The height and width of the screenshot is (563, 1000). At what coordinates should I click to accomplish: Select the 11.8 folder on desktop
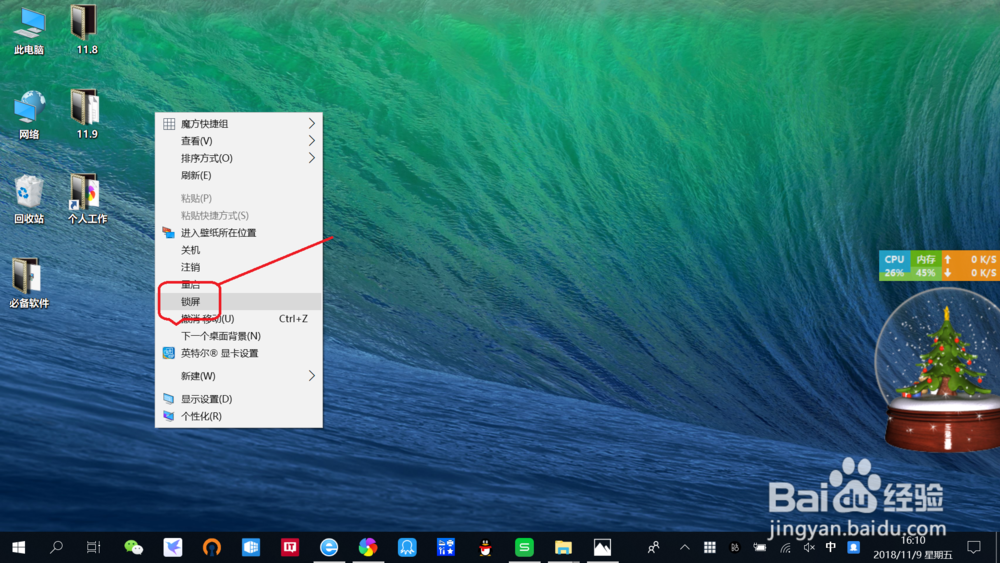coord(87,29)
